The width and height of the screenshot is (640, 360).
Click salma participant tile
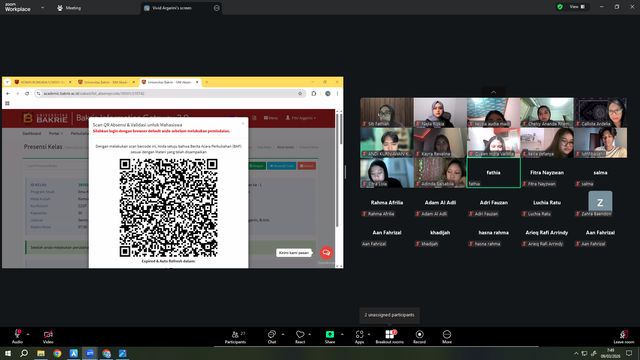point(600,173)
